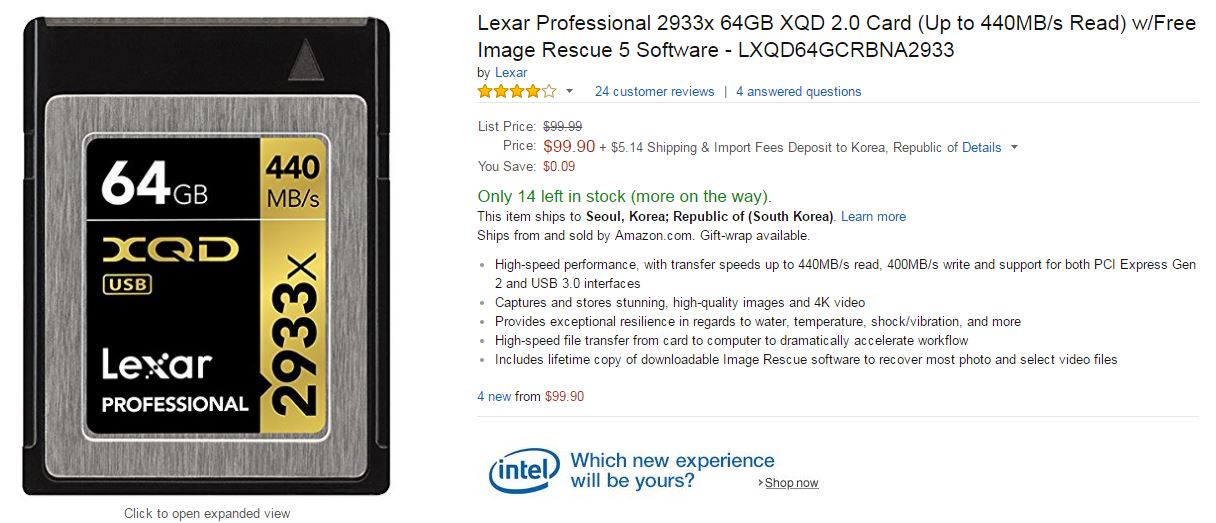This screenshot has height=523, width=1216.
Task: Open the dropdown arrow beside star rating
Action: click(x=570, y=91)
